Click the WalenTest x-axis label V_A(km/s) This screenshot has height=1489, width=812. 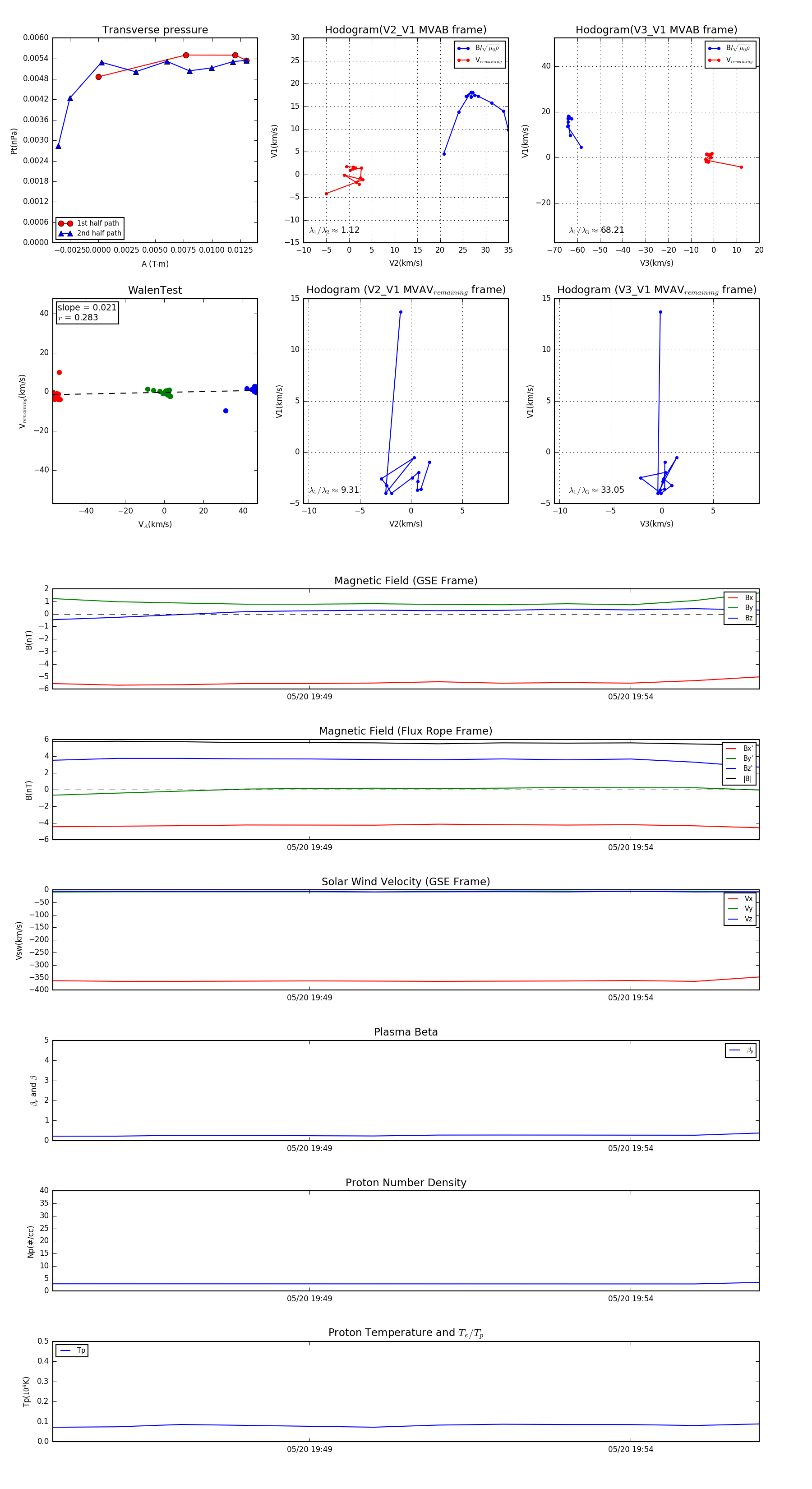[155, 524]
